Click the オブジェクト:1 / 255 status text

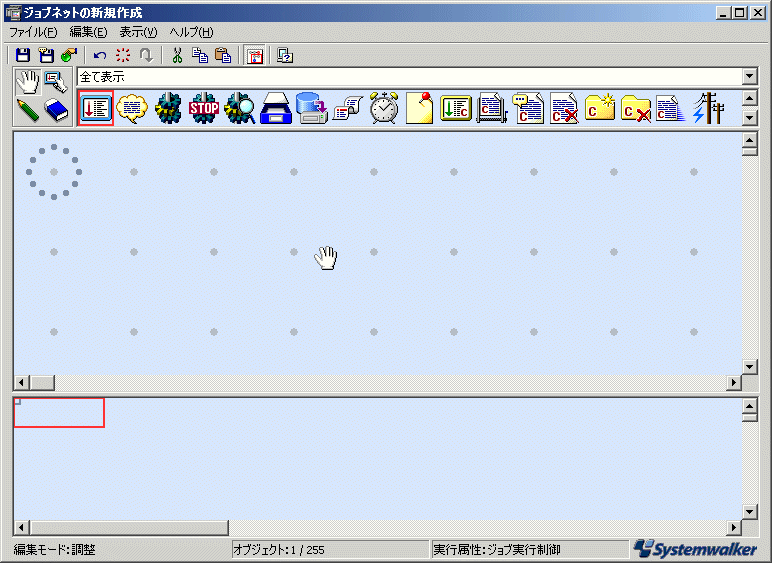tap(279, 549)
